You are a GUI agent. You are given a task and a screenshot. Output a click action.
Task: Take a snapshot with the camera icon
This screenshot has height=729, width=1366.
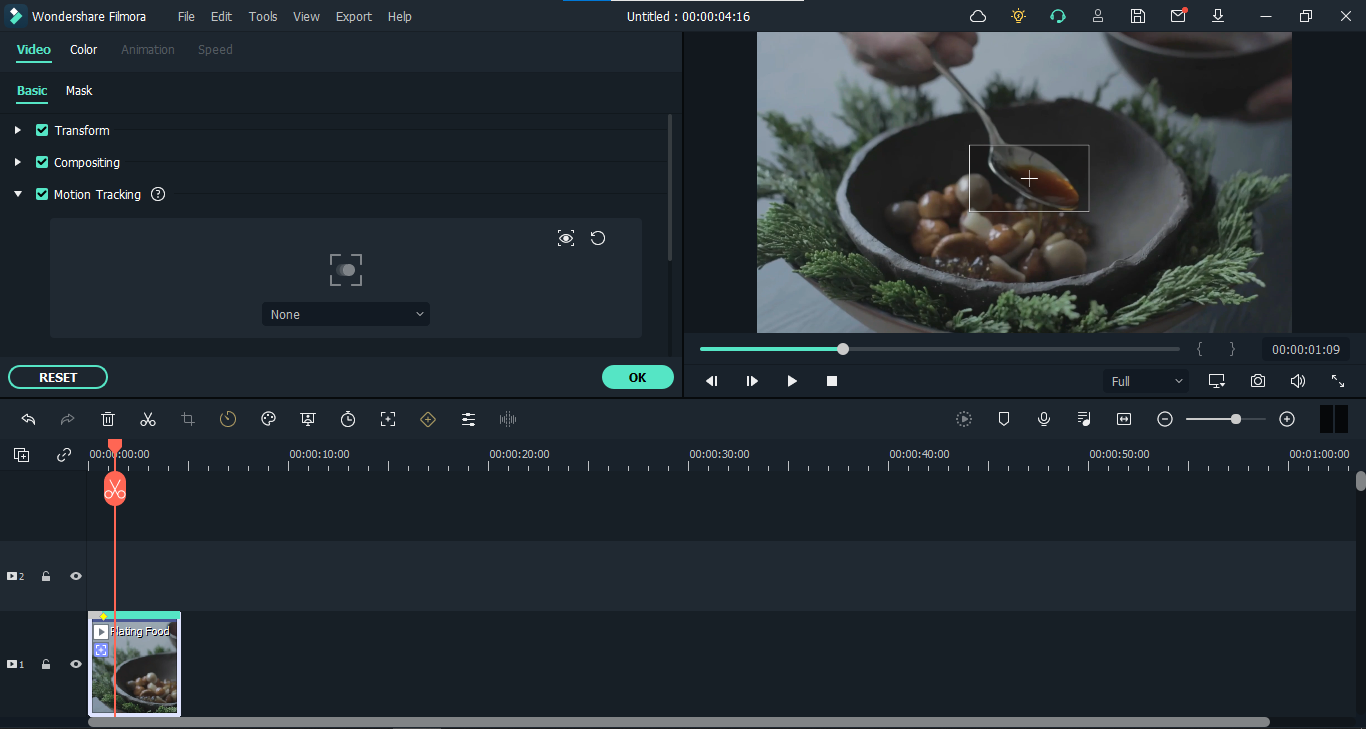[x=1258, y=381]
